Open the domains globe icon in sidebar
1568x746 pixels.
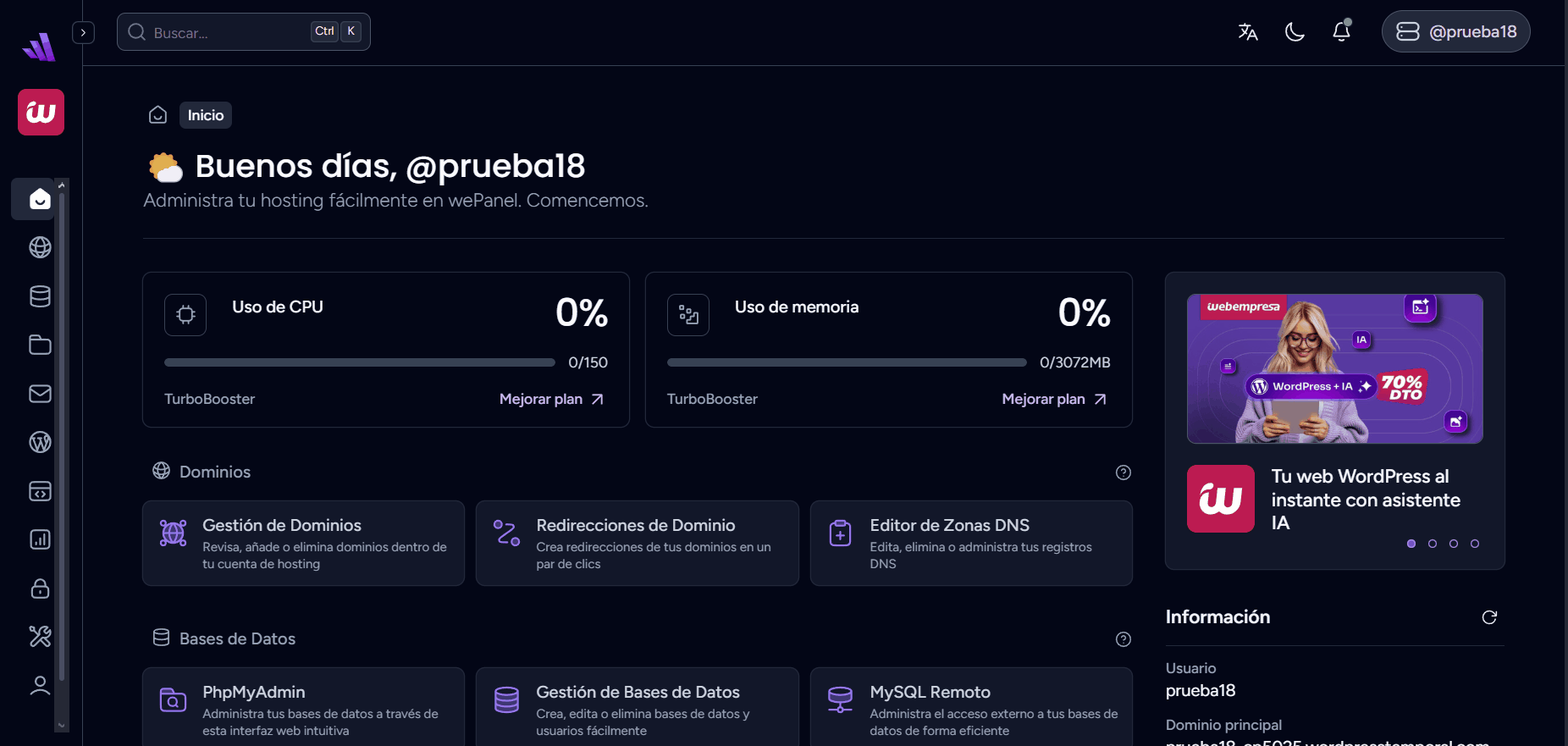coord(40,247)
